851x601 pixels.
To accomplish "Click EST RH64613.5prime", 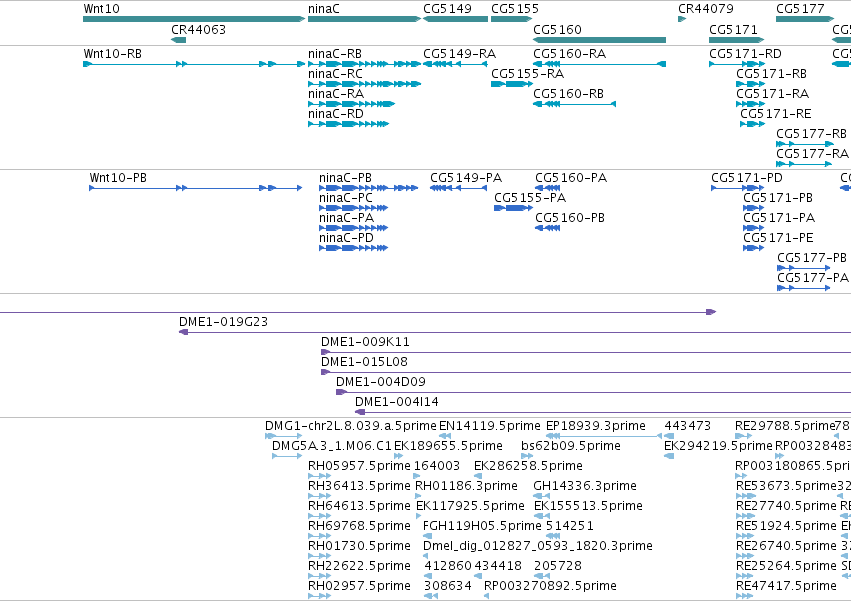I will [319, 516].
